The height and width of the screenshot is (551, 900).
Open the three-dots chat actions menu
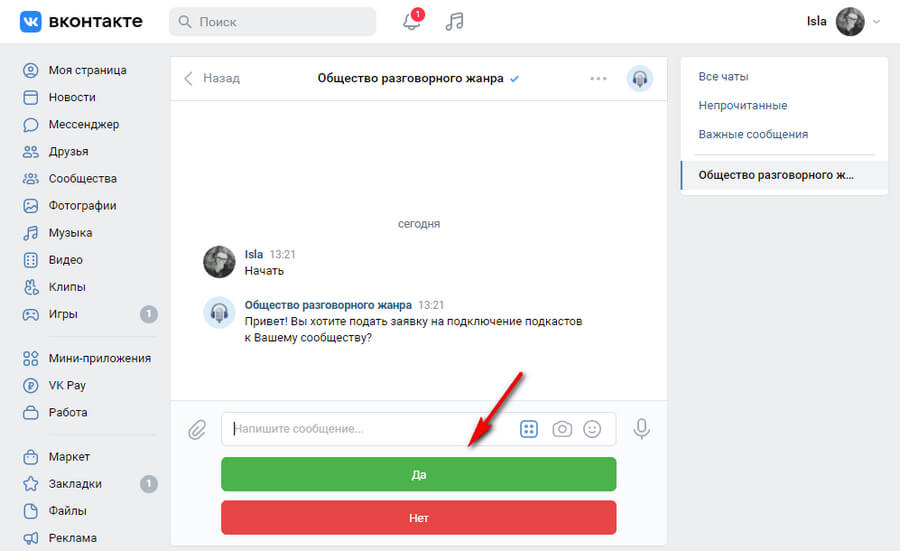tap(598, 78)
